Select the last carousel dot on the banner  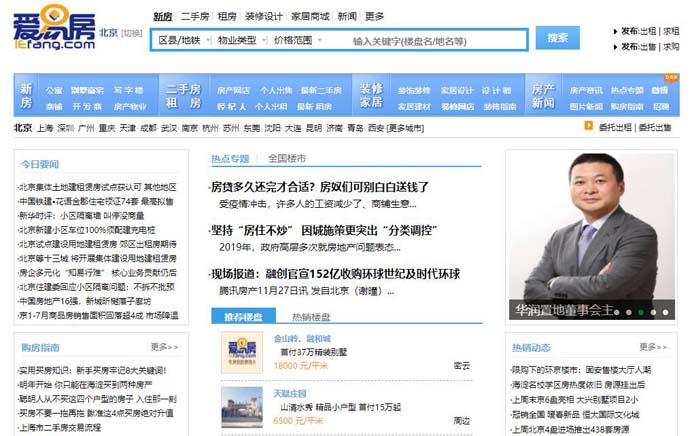click(x=666, y=312)
